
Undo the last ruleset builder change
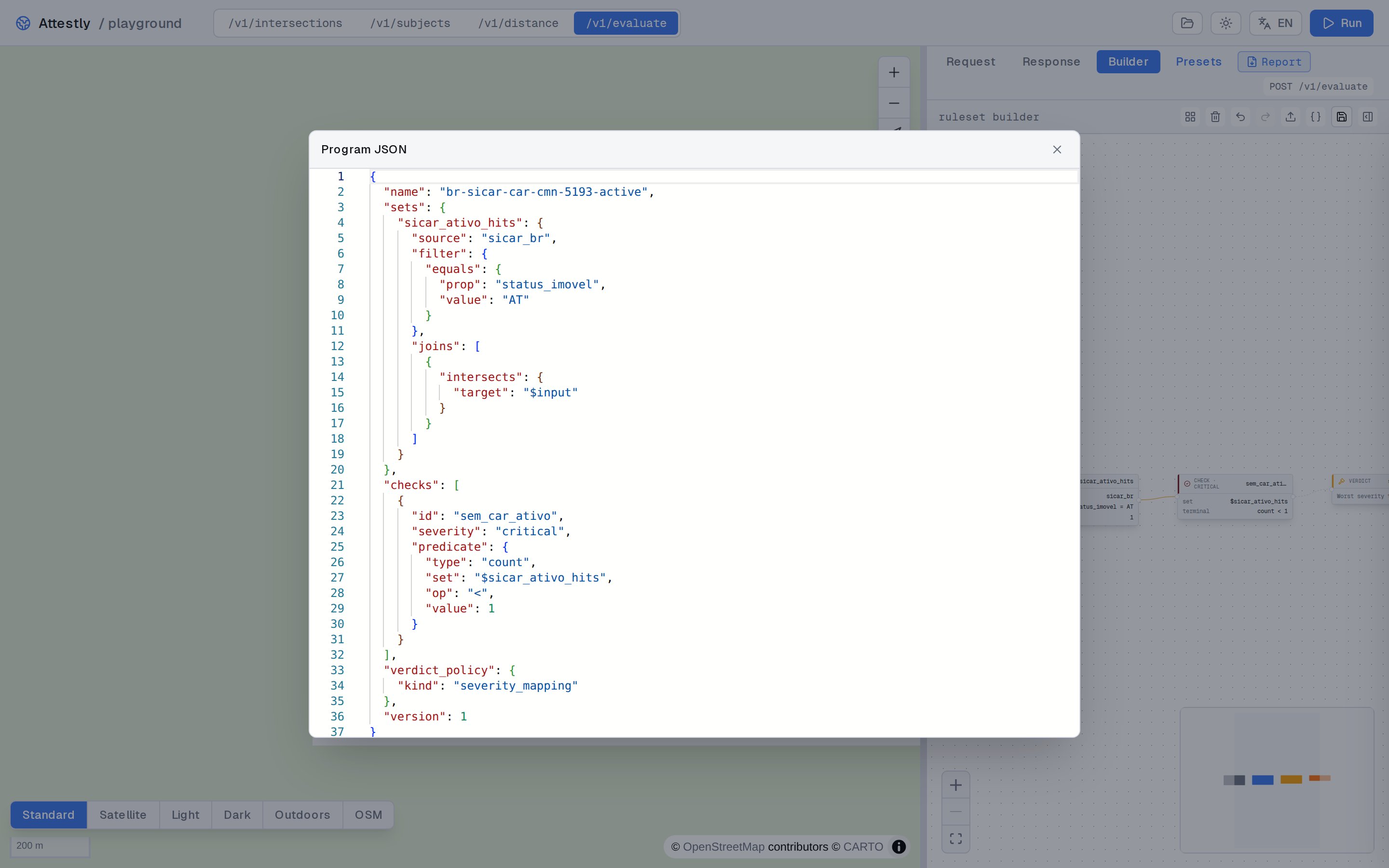coord(1240,117)
